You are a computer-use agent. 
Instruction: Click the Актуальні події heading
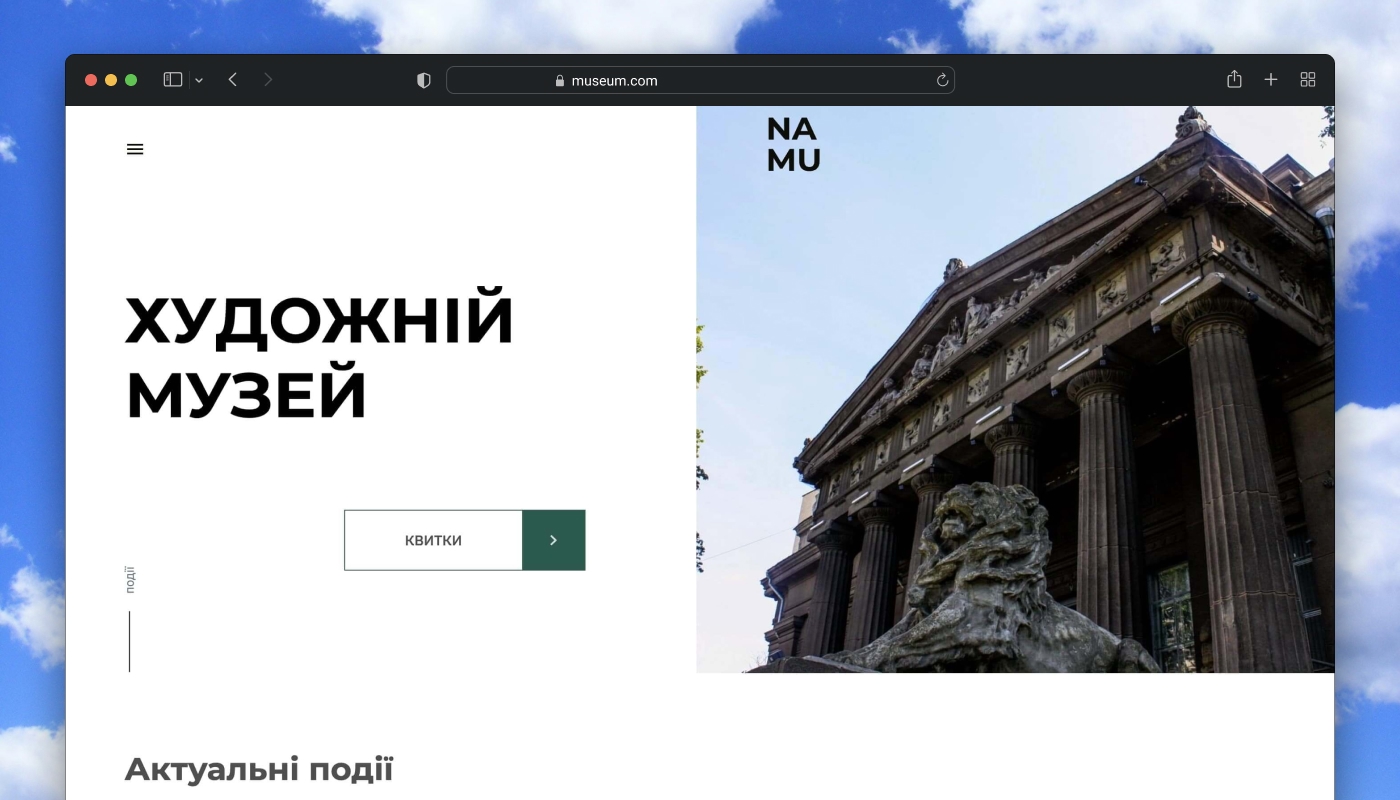click(x=260, y=769)
